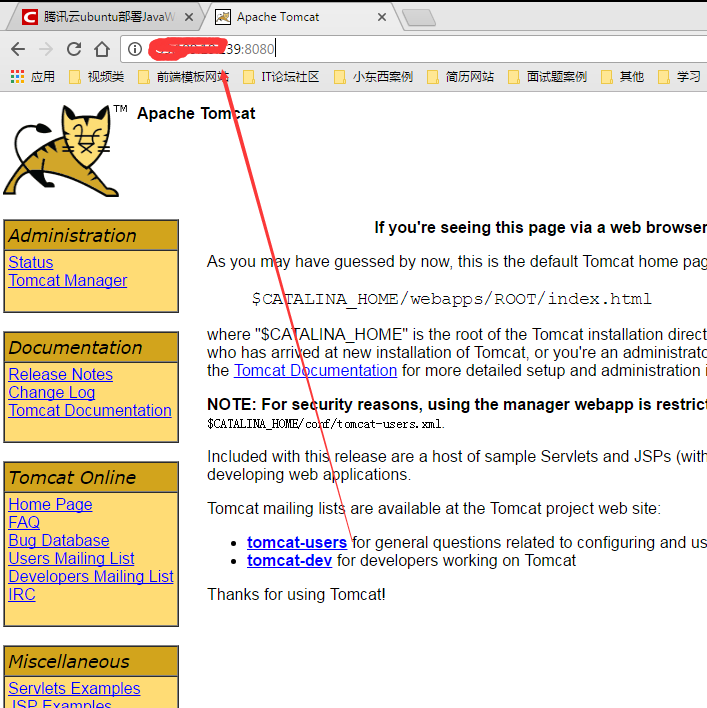Click the Documentation section header
The image size is (707, 708).
pyautogui.click(x=91, y=347)
